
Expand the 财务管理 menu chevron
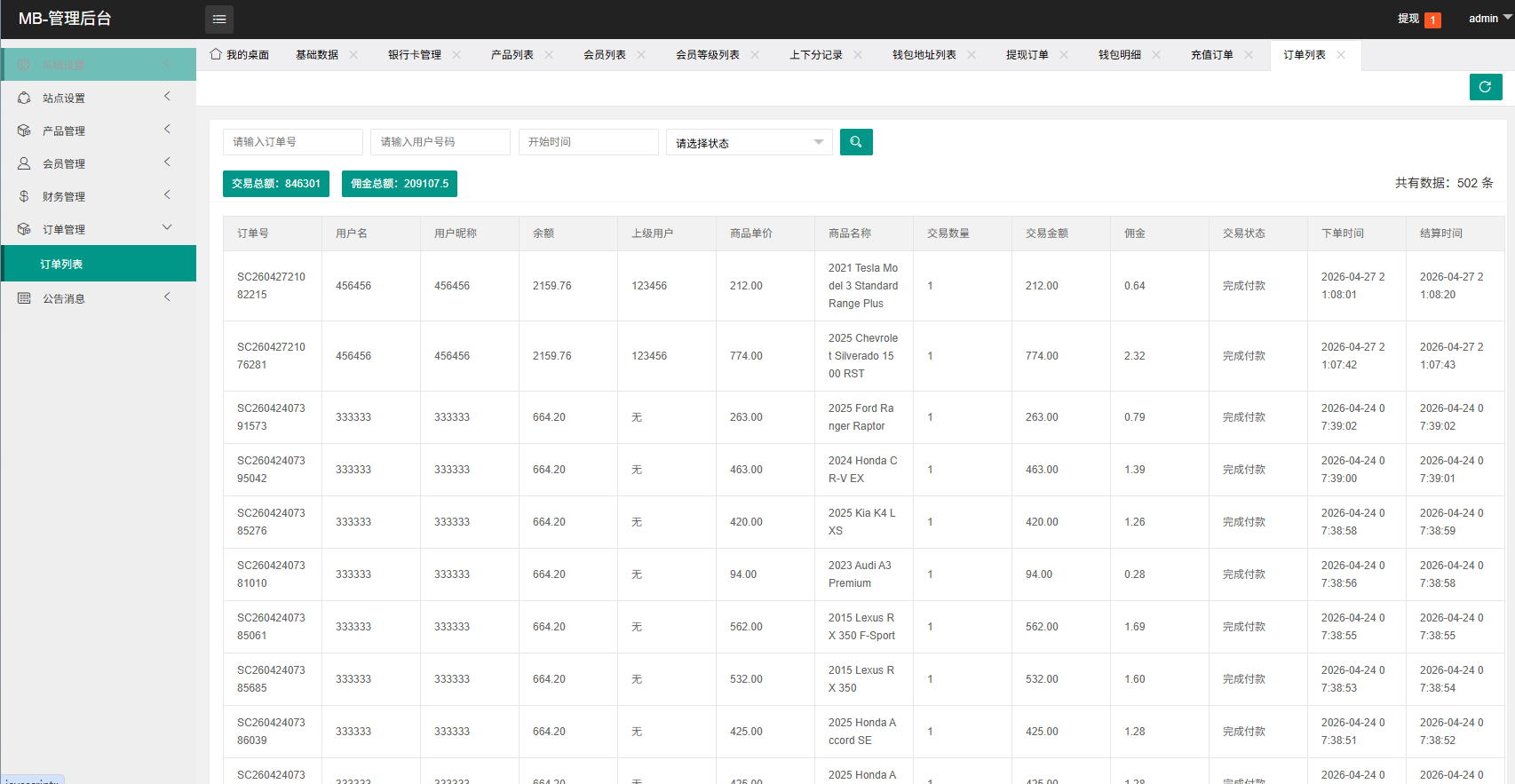167,194
